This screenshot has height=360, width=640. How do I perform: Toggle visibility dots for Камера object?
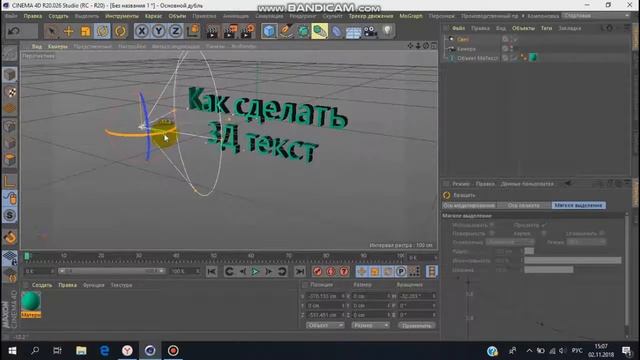coord(511,49)
